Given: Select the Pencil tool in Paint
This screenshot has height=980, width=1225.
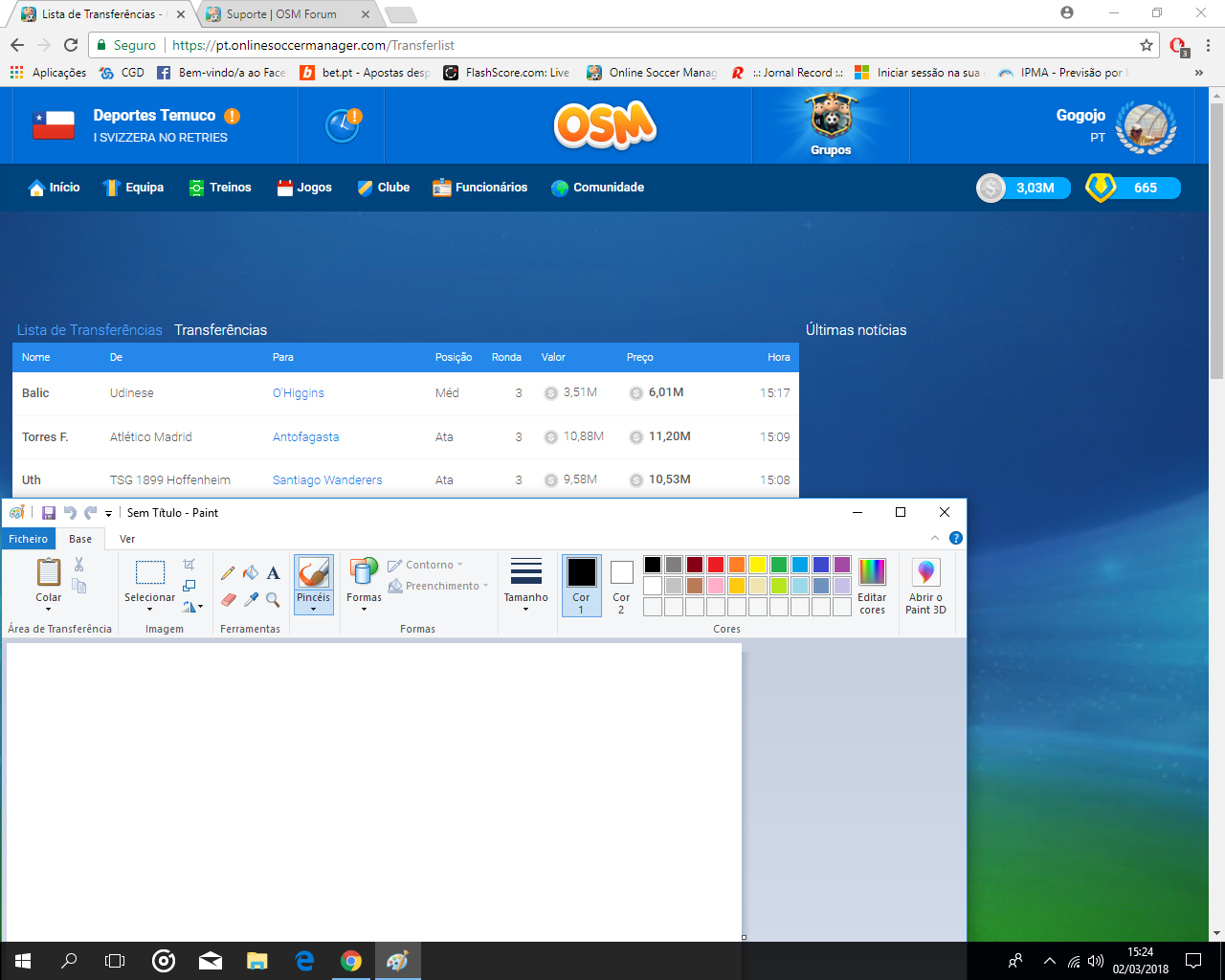Looking at the screenshot, I should 228,573.
